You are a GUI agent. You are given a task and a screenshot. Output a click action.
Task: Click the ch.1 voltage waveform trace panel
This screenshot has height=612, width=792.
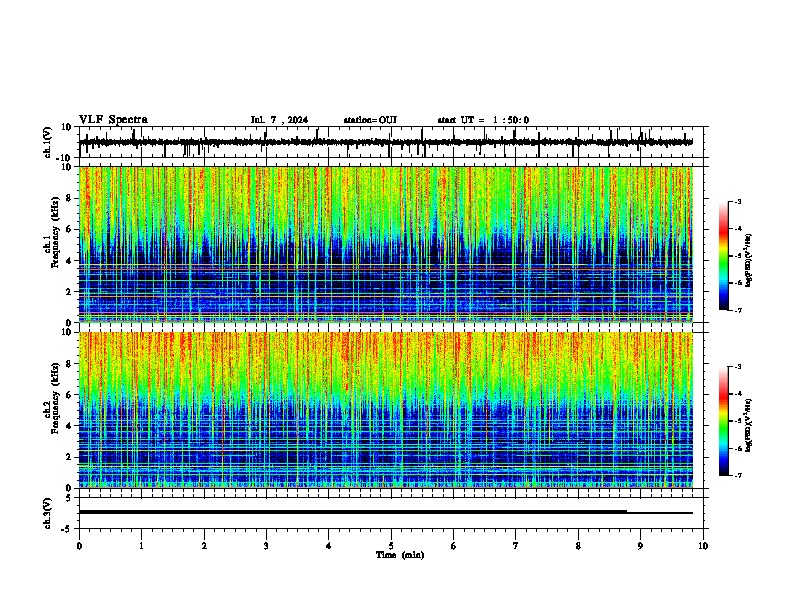tap(390, 142)
